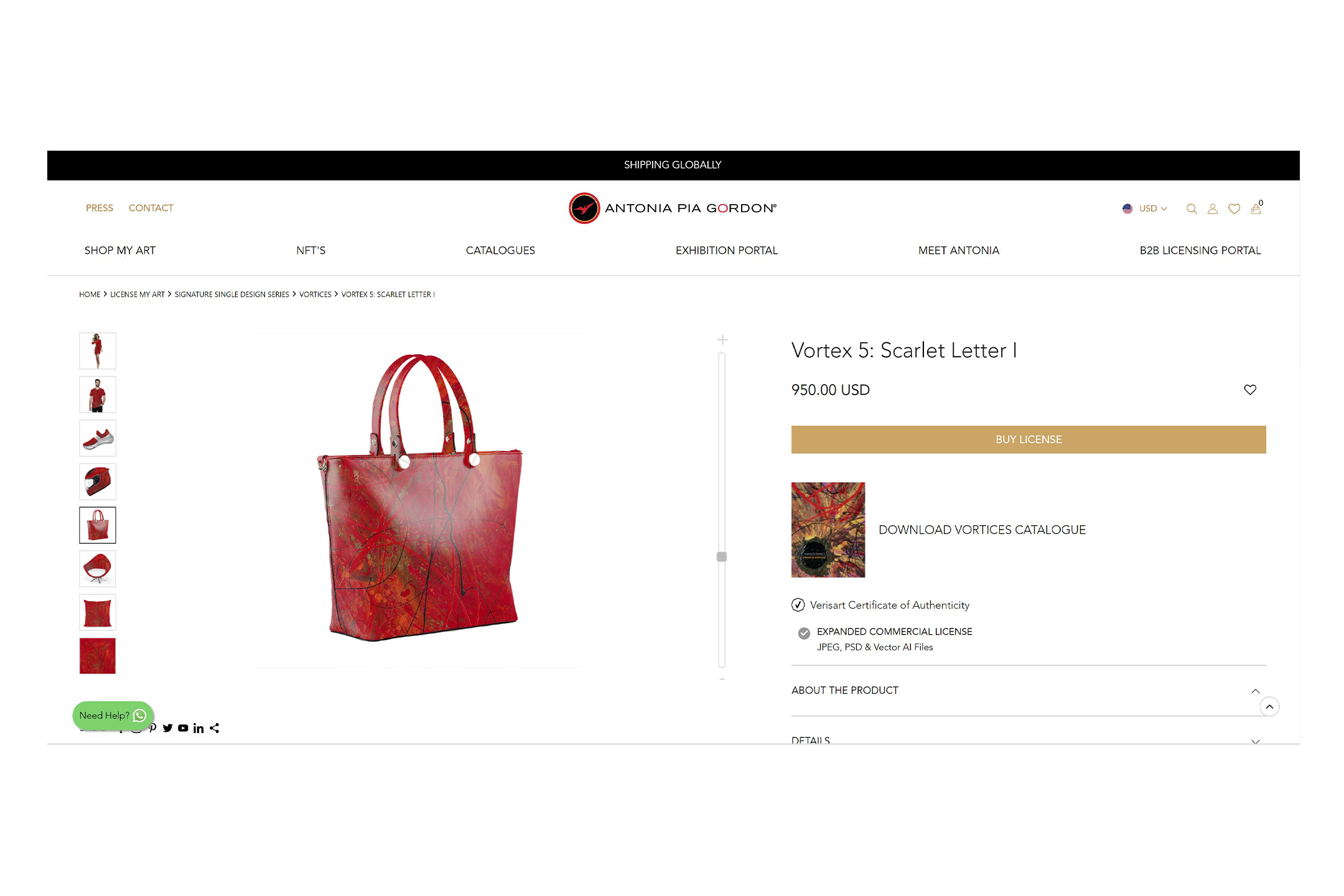
Task: Share on LinkedIn icon
Action: [x=198, y=728]
